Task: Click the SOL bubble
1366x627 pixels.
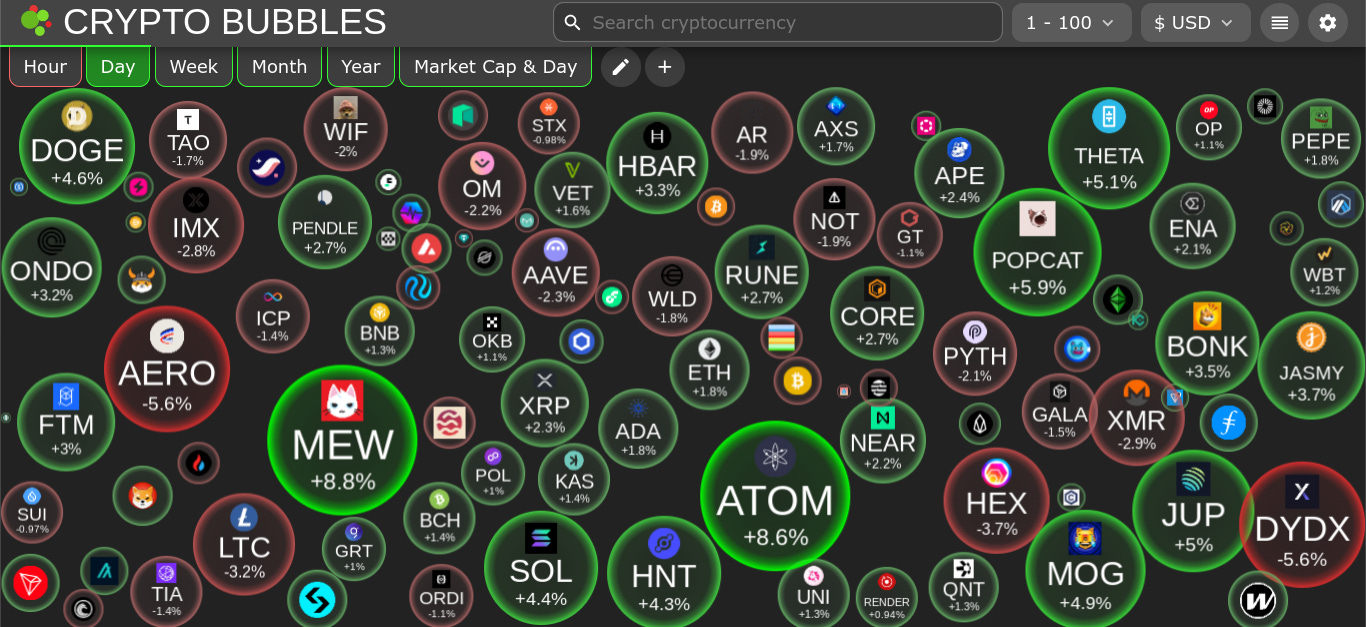Action: coord(541,568)
